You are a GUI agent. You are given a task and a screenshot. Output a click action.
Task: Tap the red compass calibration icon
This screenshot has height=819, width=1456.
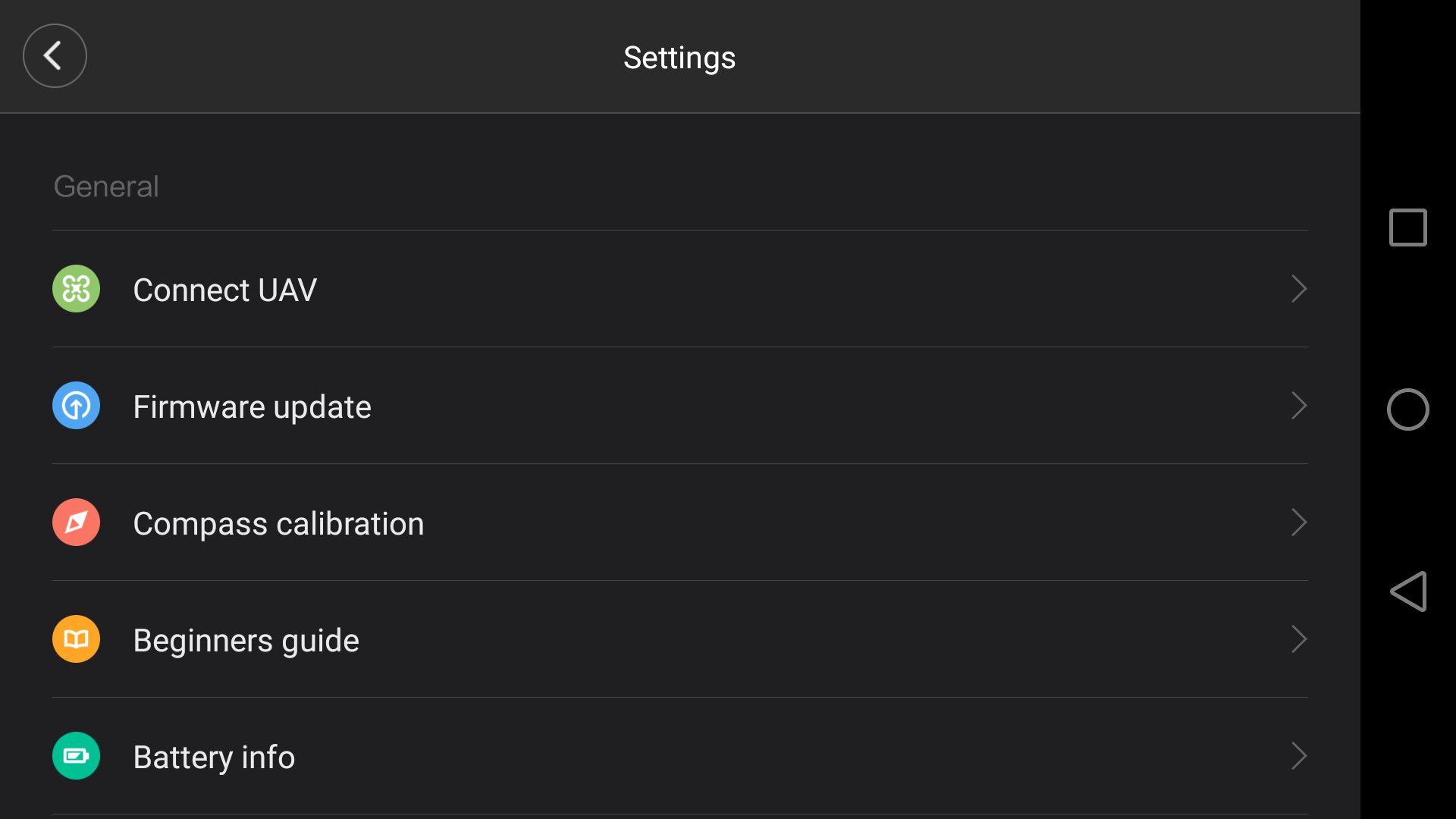click(x=76, y=522)
